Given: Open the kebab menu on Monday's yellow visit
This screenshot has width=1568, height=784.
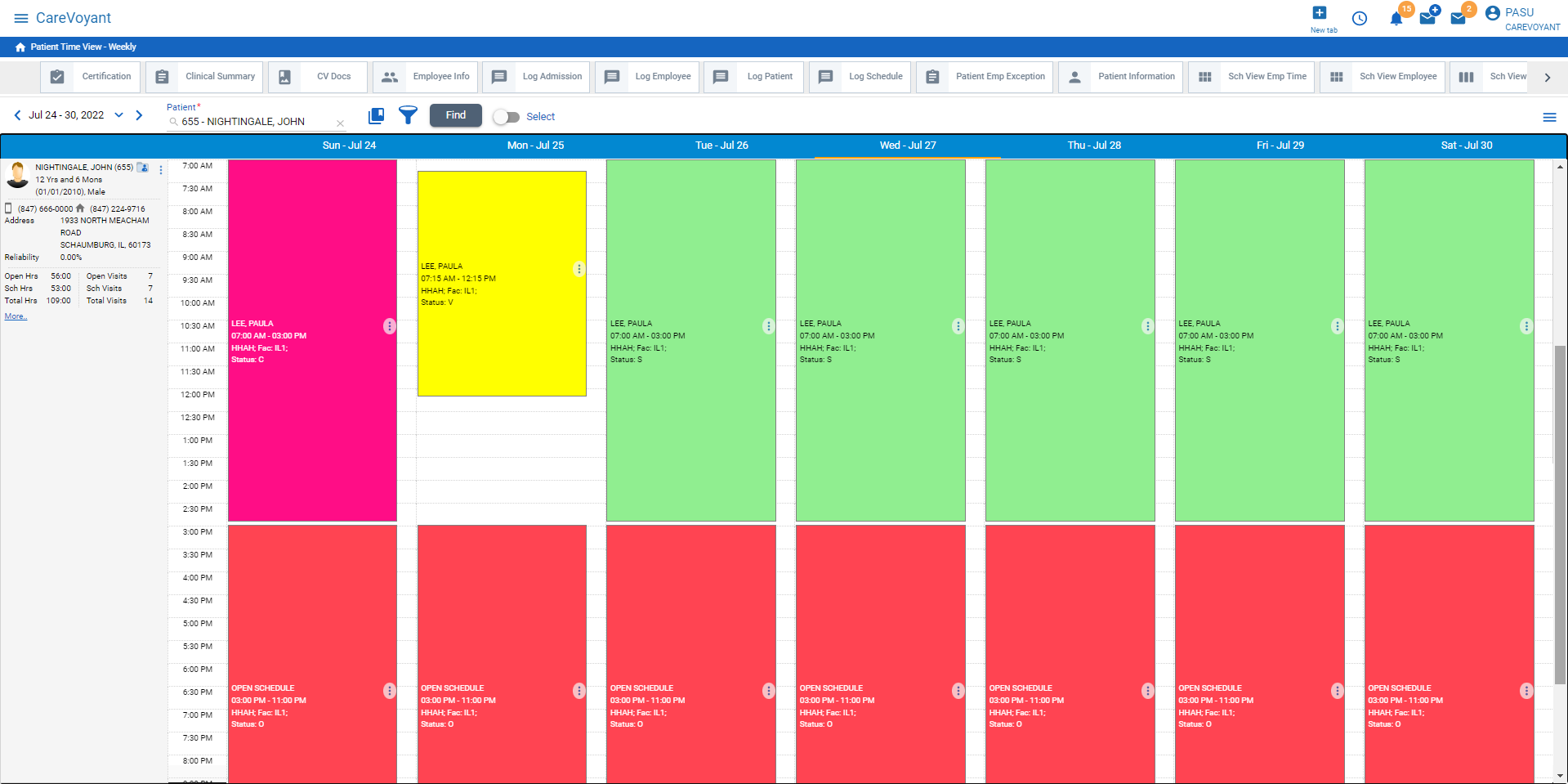Looking at the screenshot, I should (x=579, y=268).
